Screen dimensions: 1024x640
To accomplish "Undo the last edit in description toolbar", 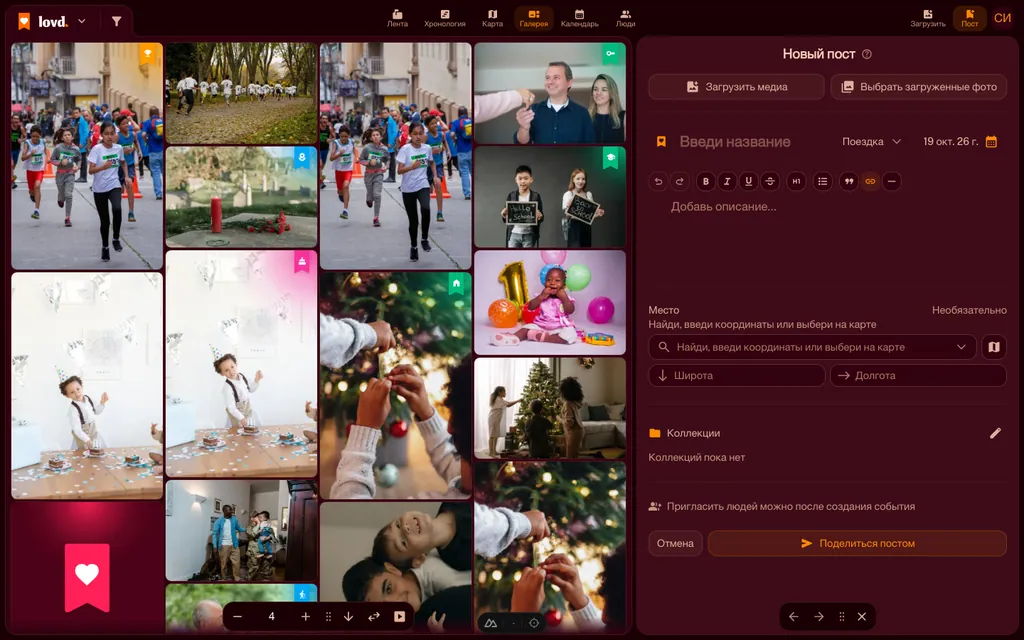I will tap(658, 182).
